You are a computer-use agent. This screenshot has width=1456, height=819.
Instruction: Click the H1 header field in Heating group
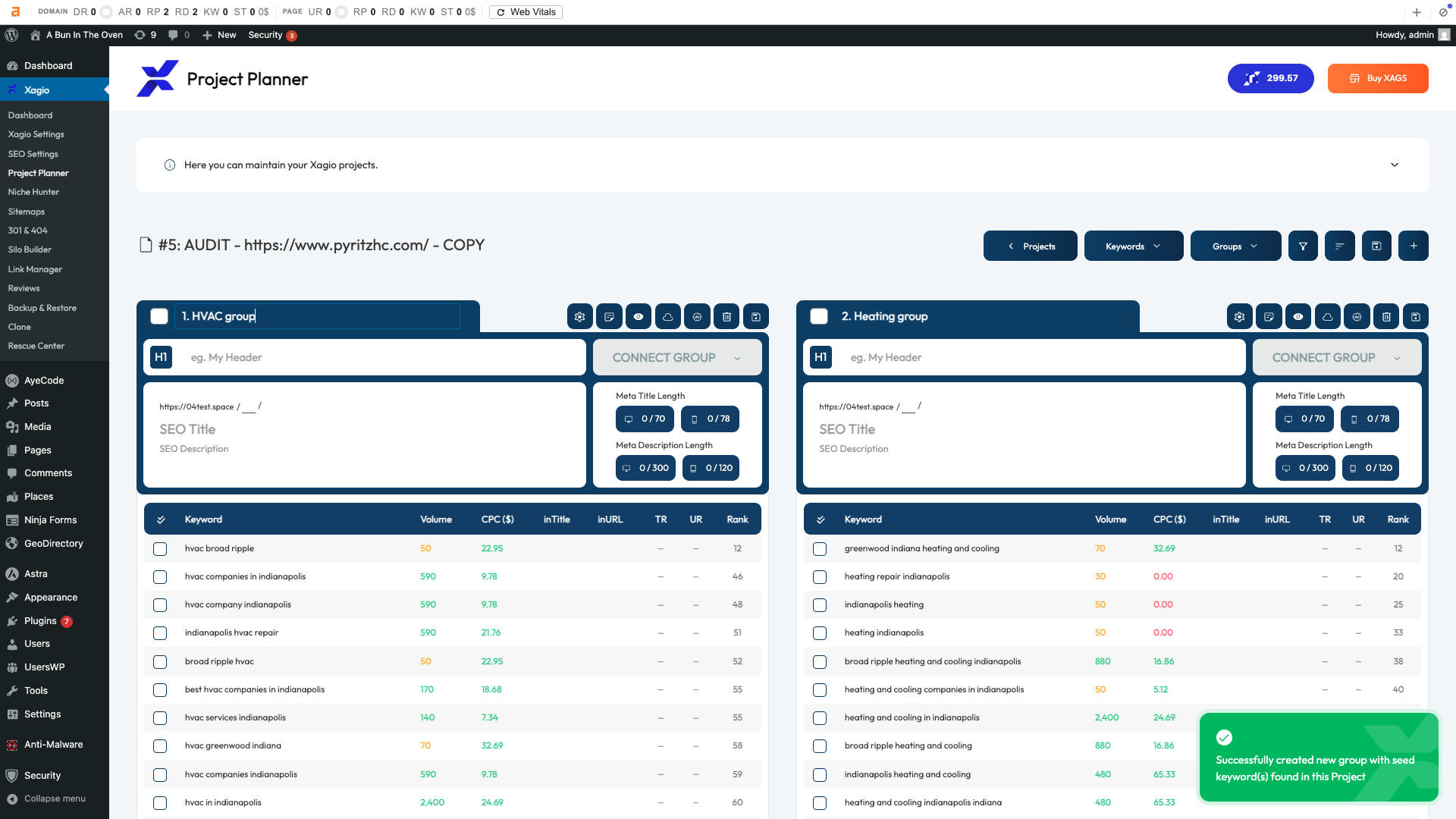pyautogui.click(x=1043, y=357)
